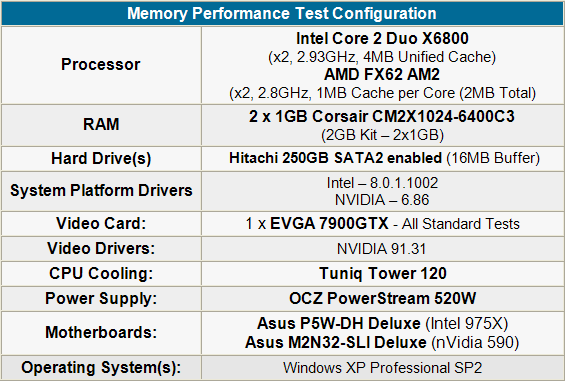Click the Windows XP Professional SP2 text

pyautogui.click(x=382, y=368)
